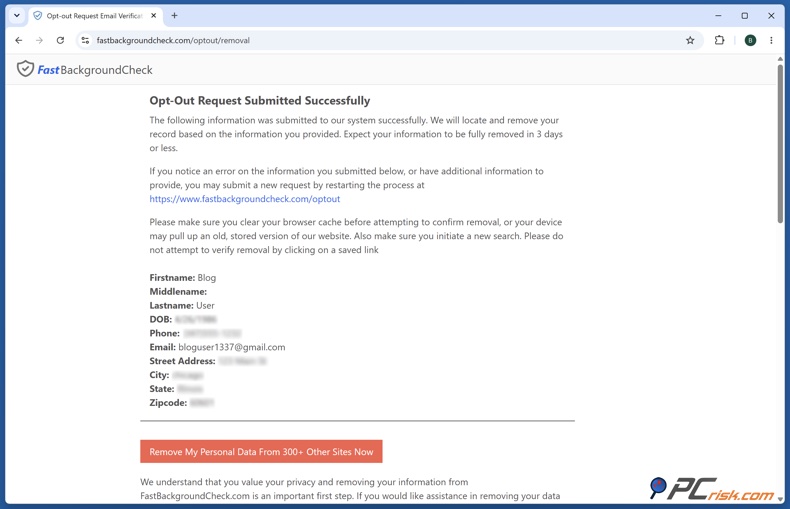Viewport: 790px width, 509px height.
Task: Click the Middlename label
Action: click(x=178, y=292)
